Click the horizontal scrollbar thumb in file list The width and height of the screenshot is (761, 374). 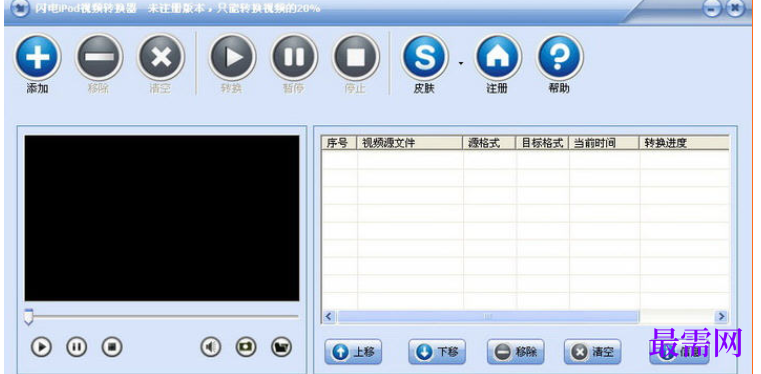pyautogui.click(x=488, y=317)
